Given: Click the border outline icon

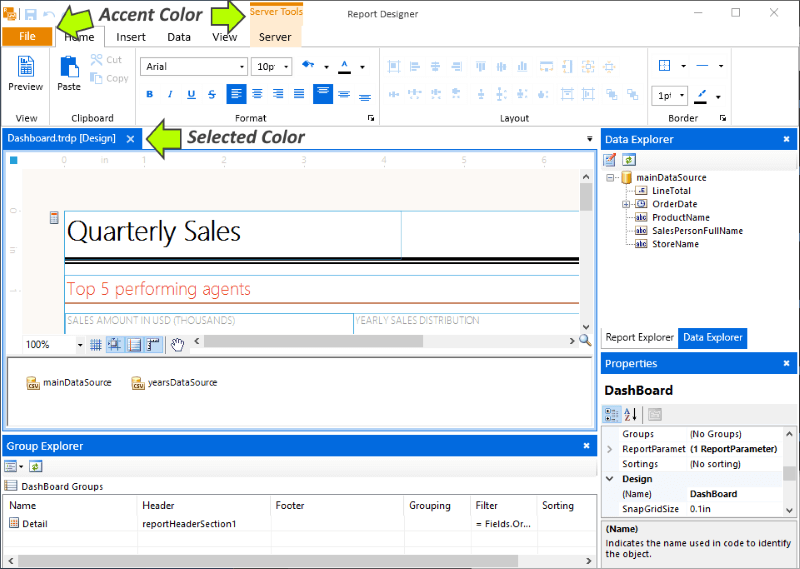Looking at the screenshot, I should pyautogui.click(x=664, y=65).
